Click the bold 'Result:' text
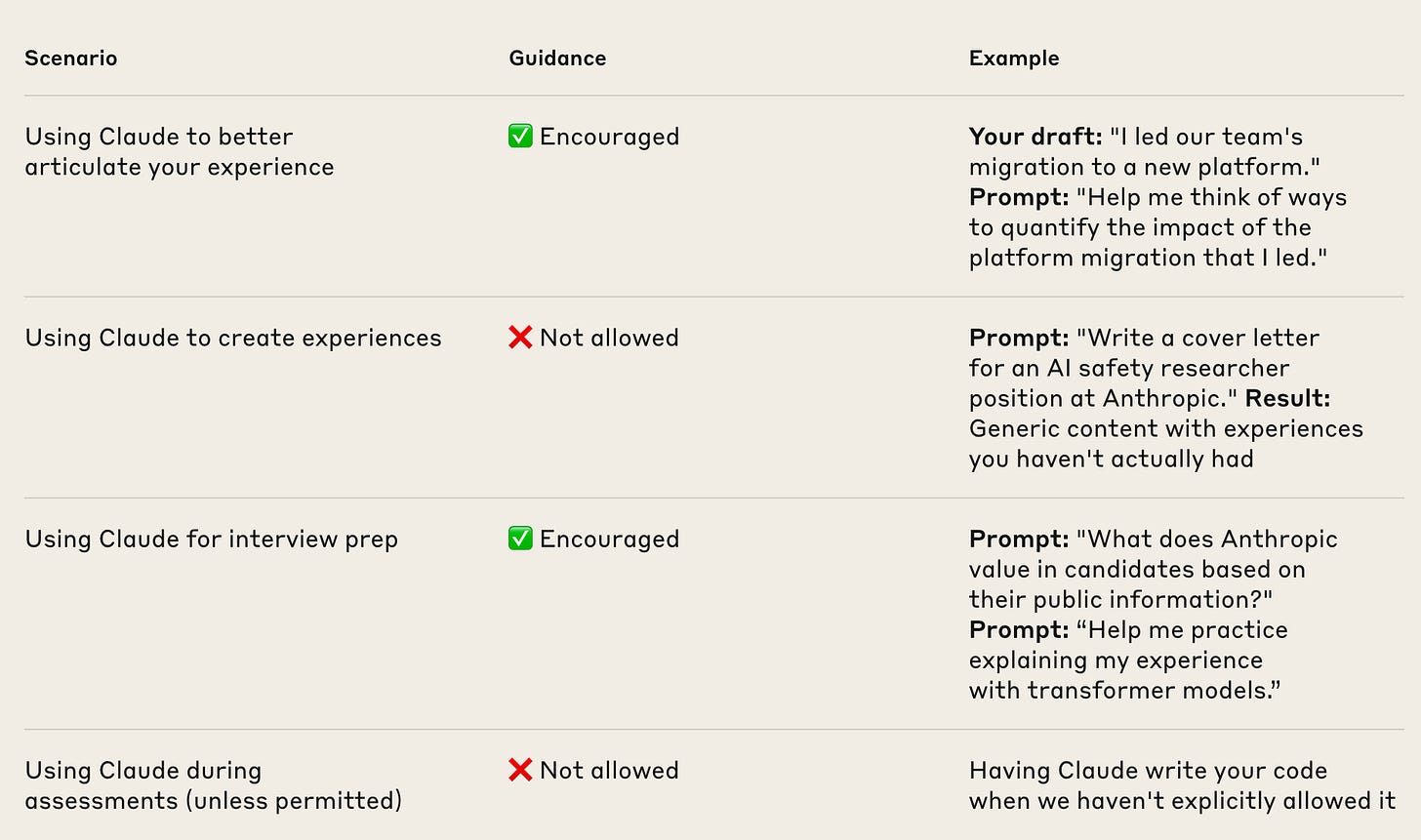 point(1287,399)
